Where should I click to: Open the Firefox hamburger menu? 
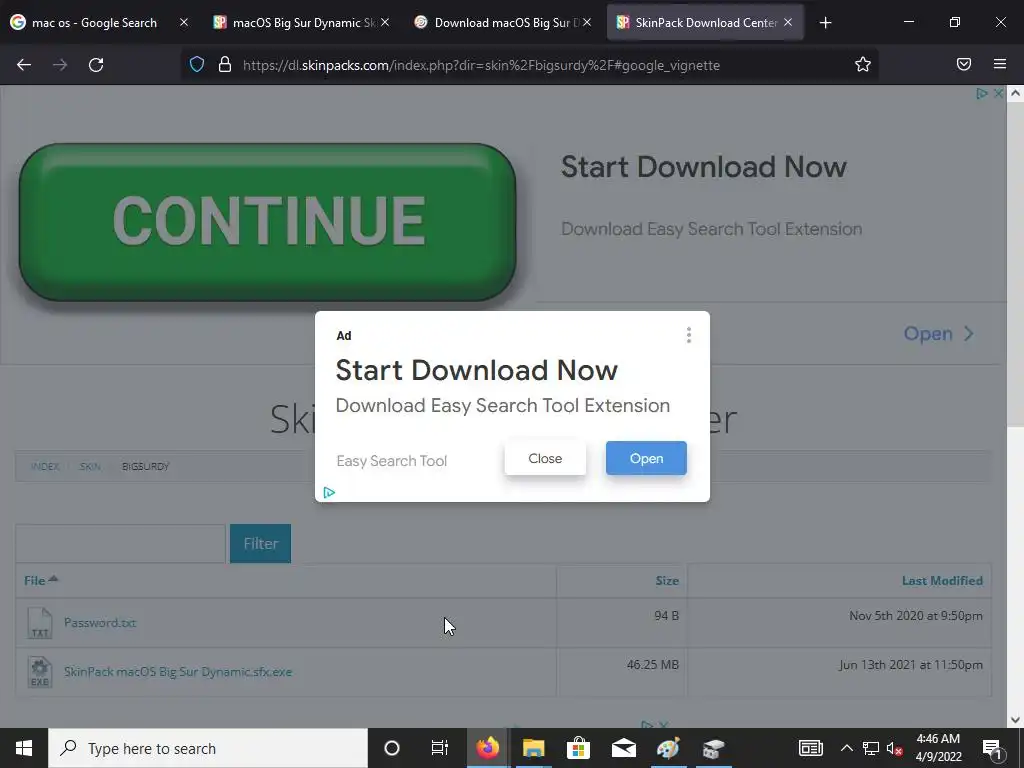tap(1000, 64)
